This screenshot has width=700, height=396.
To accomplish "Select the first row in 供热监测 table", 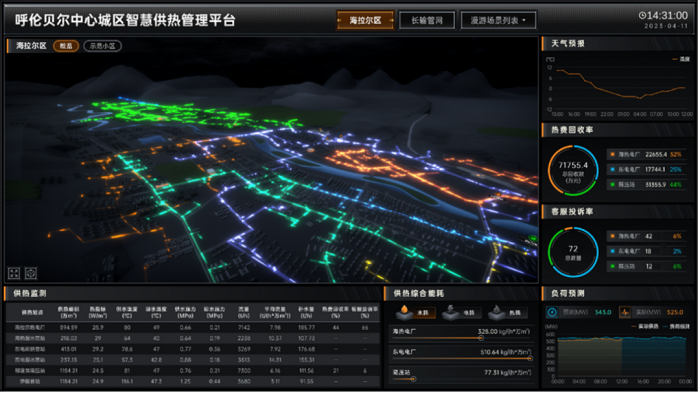I will (192, 328).
